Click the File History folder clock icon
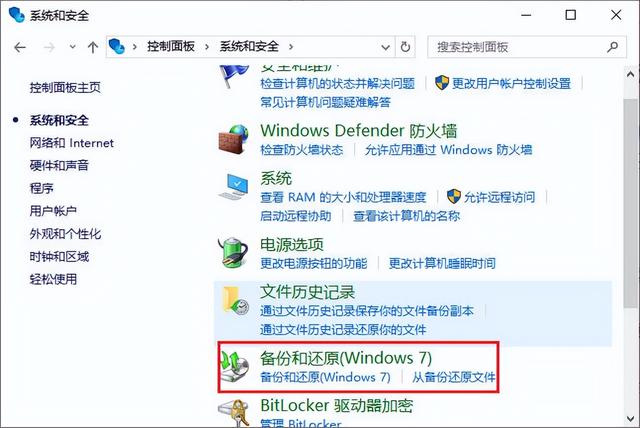 (236, 300)
